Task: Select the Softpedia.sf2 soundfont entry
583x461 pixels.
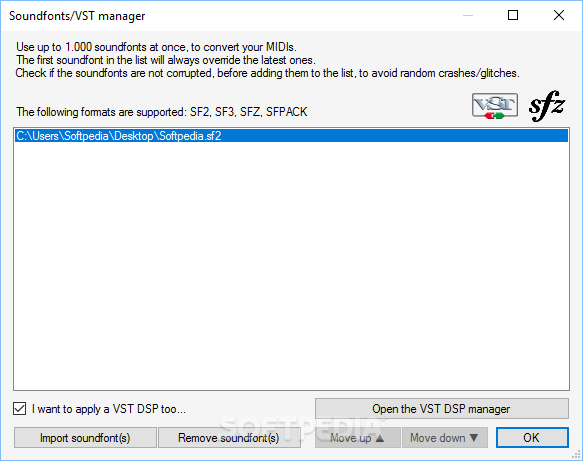Action: (x=292, y=136)
